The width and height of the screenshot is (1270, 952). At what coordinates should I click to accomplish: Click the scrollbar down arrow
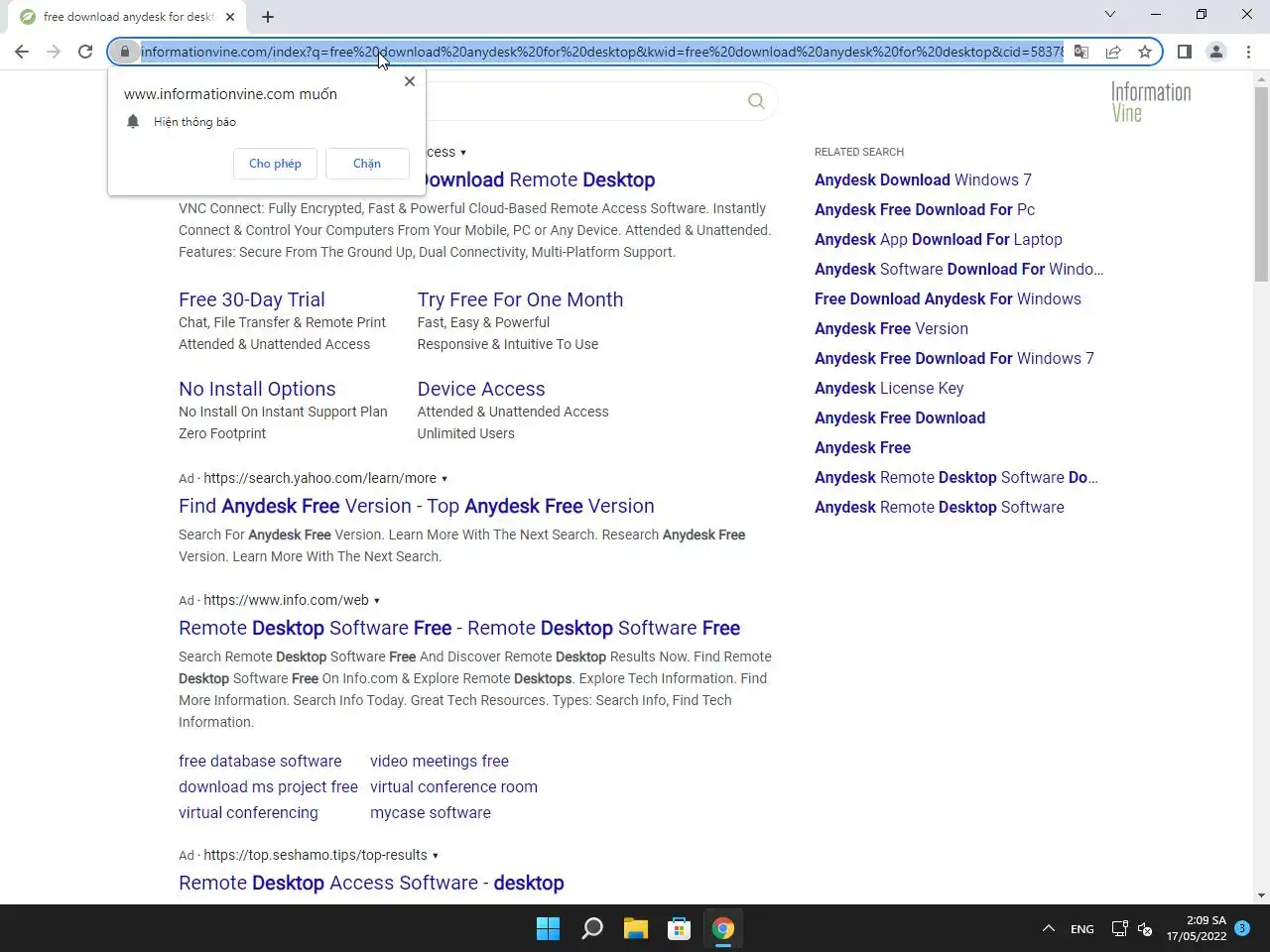(1261, 895)
